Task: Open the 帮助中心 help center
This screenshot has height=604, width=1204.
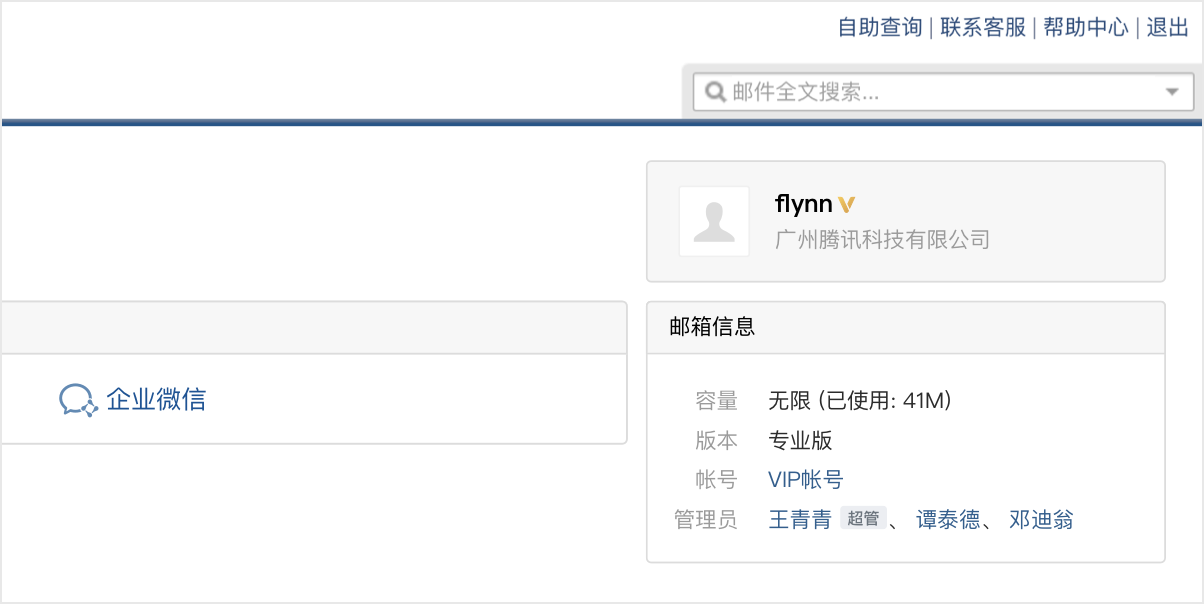Action: click(x=1086, y=27)
